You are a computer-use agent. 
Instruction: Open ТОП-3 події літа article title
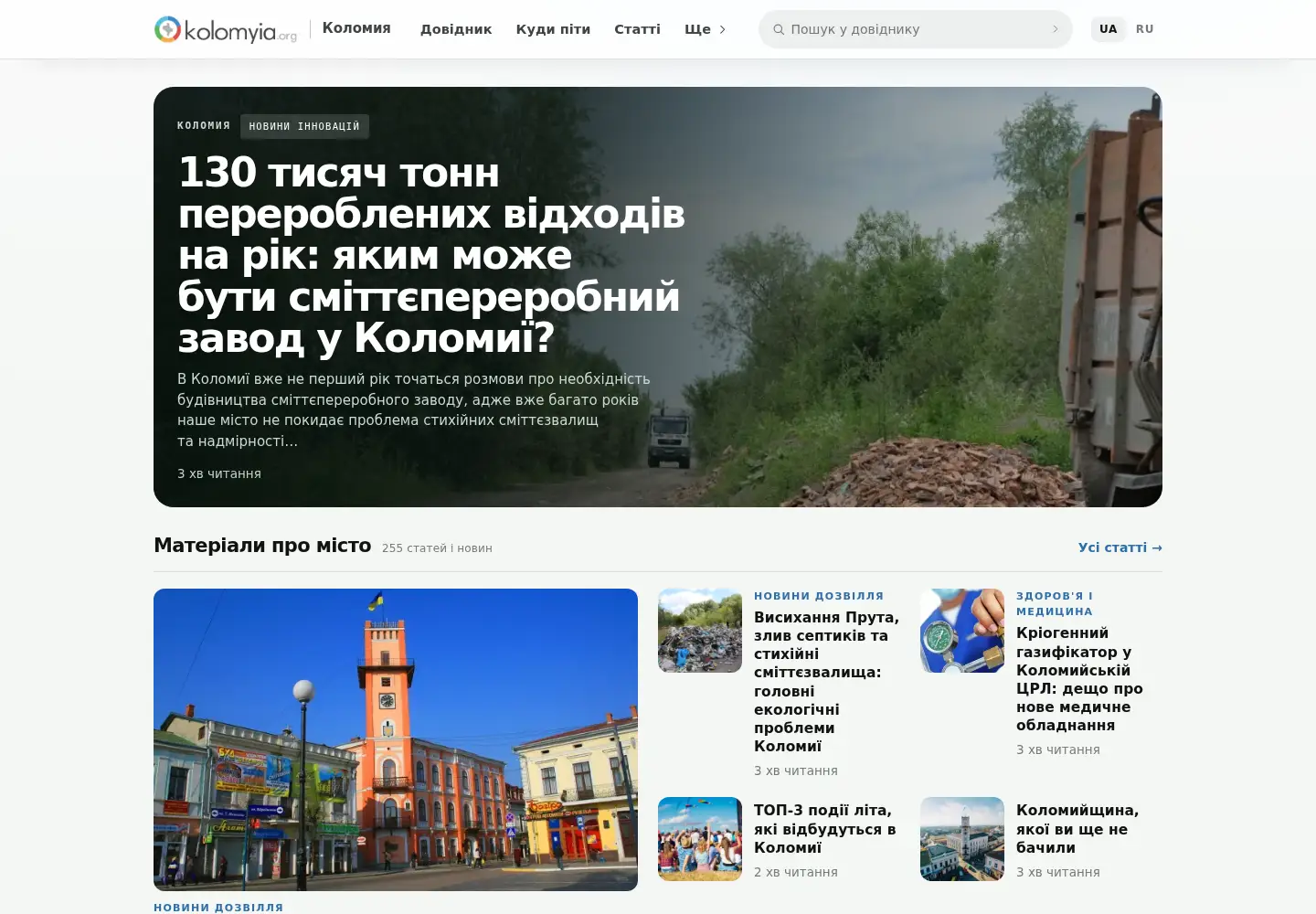[x=824, y=829]
